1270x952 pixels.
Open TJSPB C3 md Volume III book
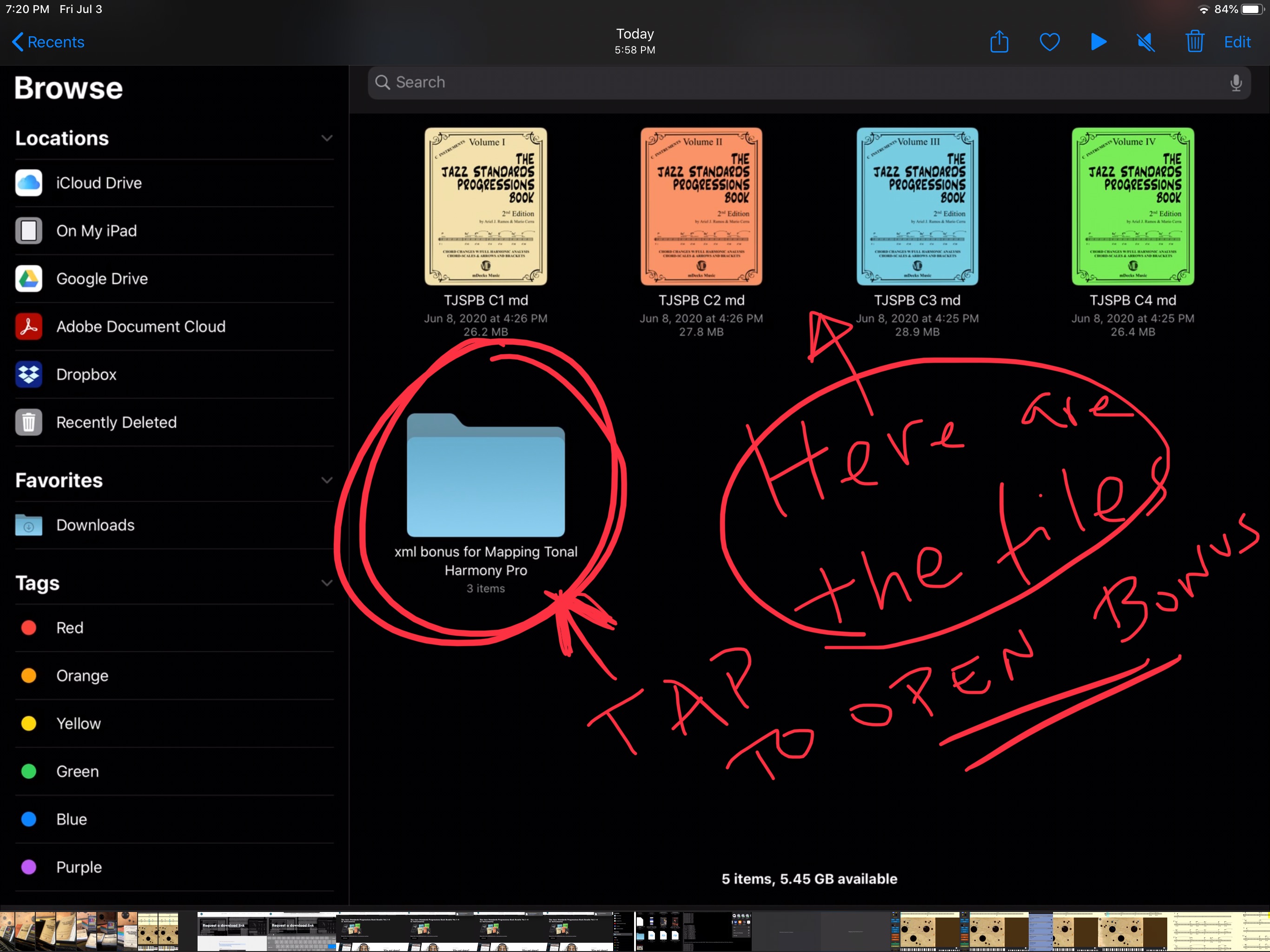point(918,207)
